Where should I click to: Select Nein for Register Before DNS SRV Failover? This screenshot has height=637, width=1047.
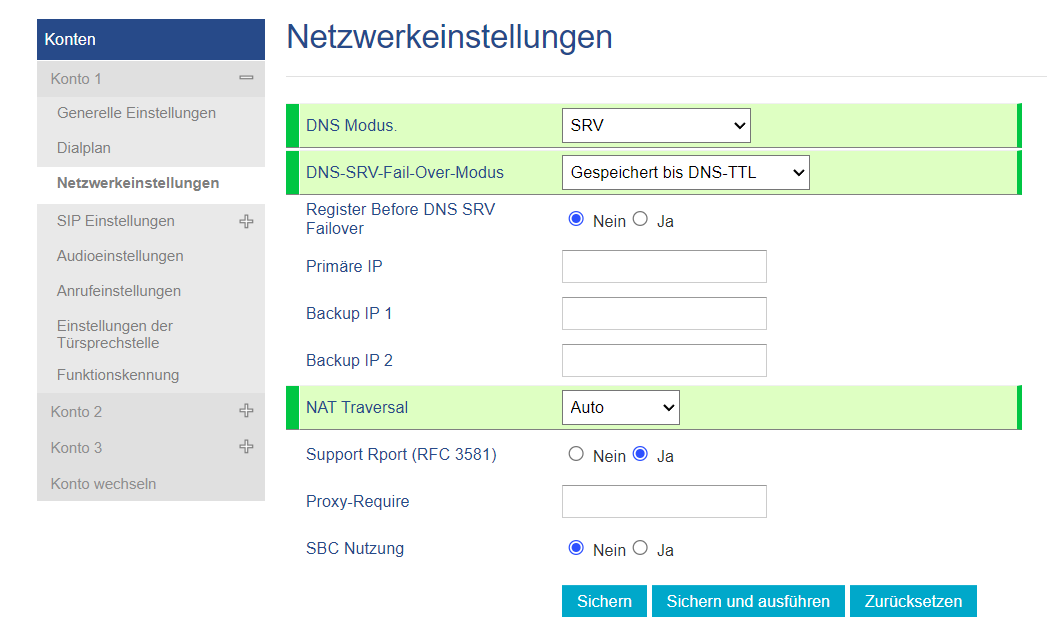576,220
